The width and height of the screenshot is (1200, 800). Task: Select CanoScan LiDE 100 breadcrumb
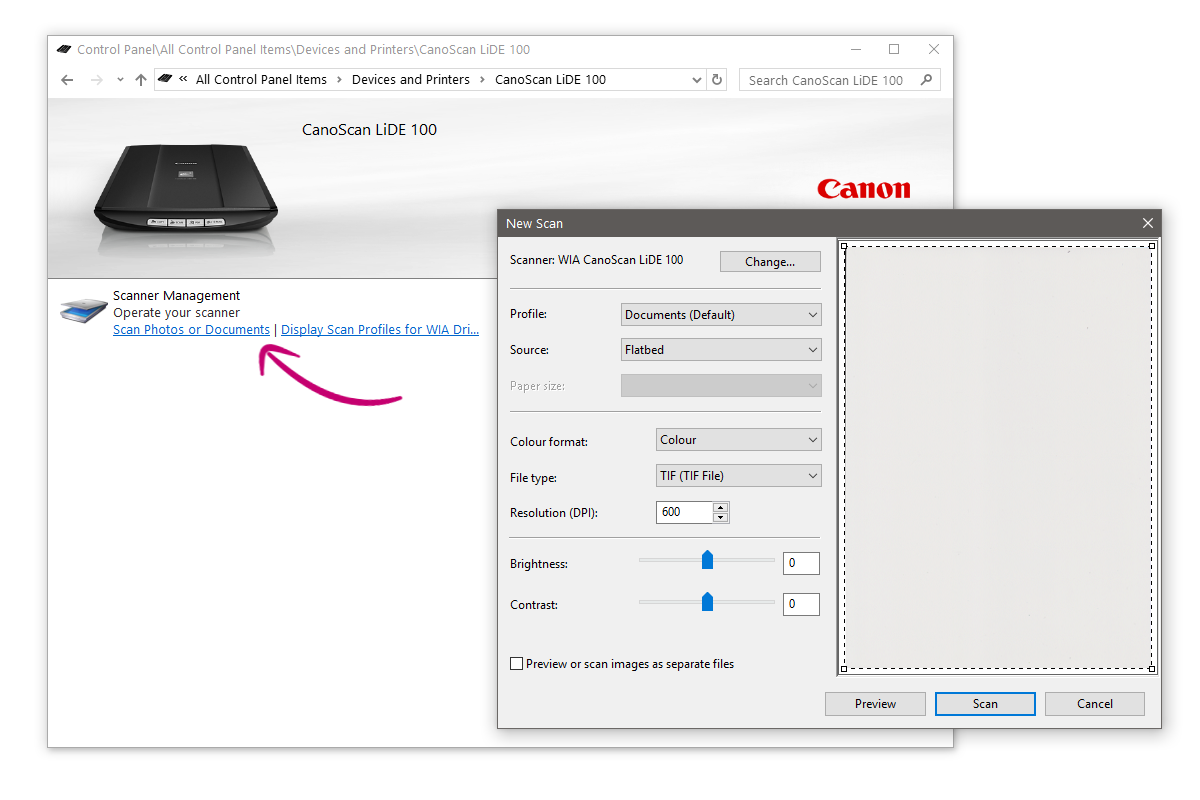click(550, 80)
